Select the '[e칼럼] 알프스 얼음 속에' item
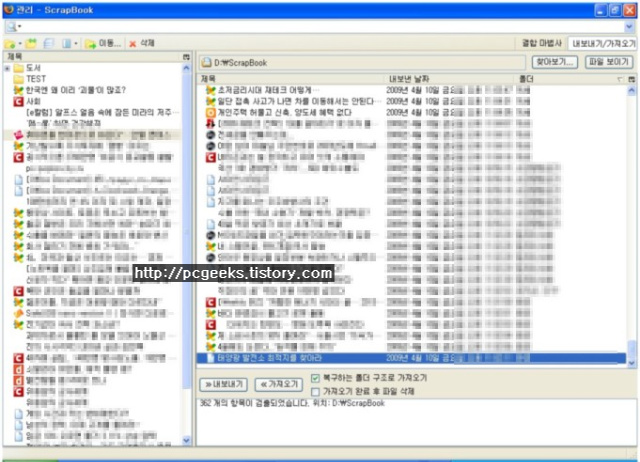Image resolution: width=640 pixels, height=462 pixels. pos(102,112)
